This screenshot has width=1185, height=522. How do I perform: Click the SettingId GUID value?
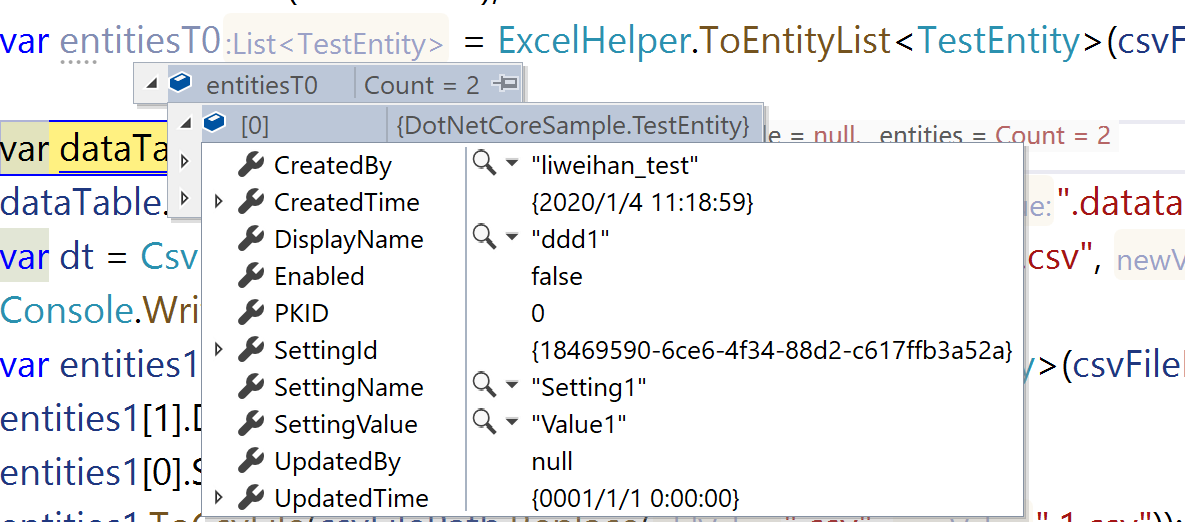tap(771, 351)
